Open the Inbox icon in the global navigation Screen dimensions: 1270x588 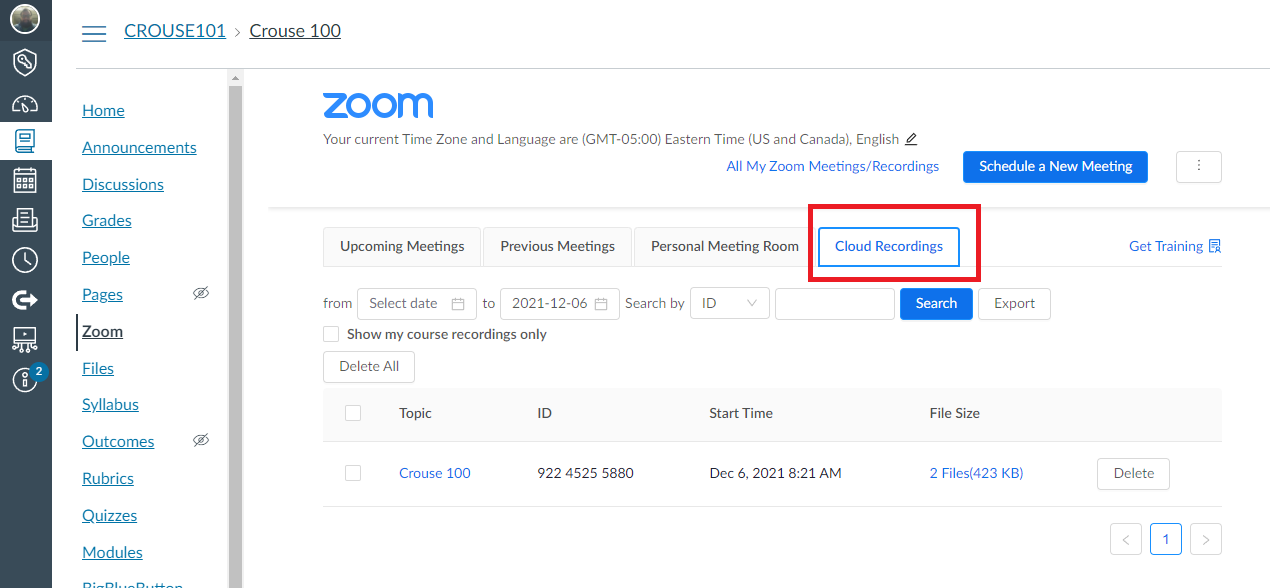coord(25,220)
